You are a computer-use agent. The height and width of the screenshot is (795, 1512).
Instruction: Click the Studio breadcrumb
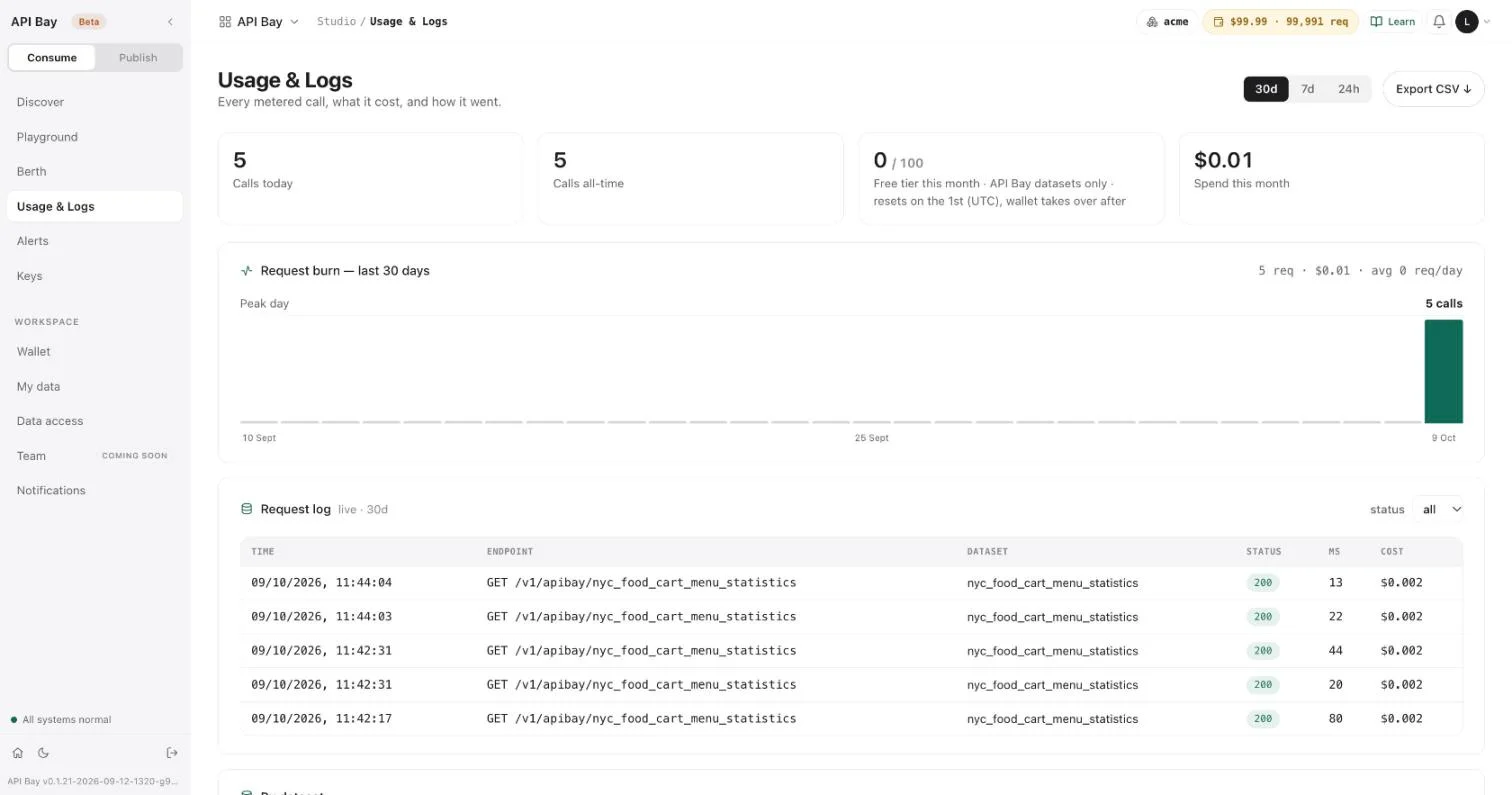[336, 21]
